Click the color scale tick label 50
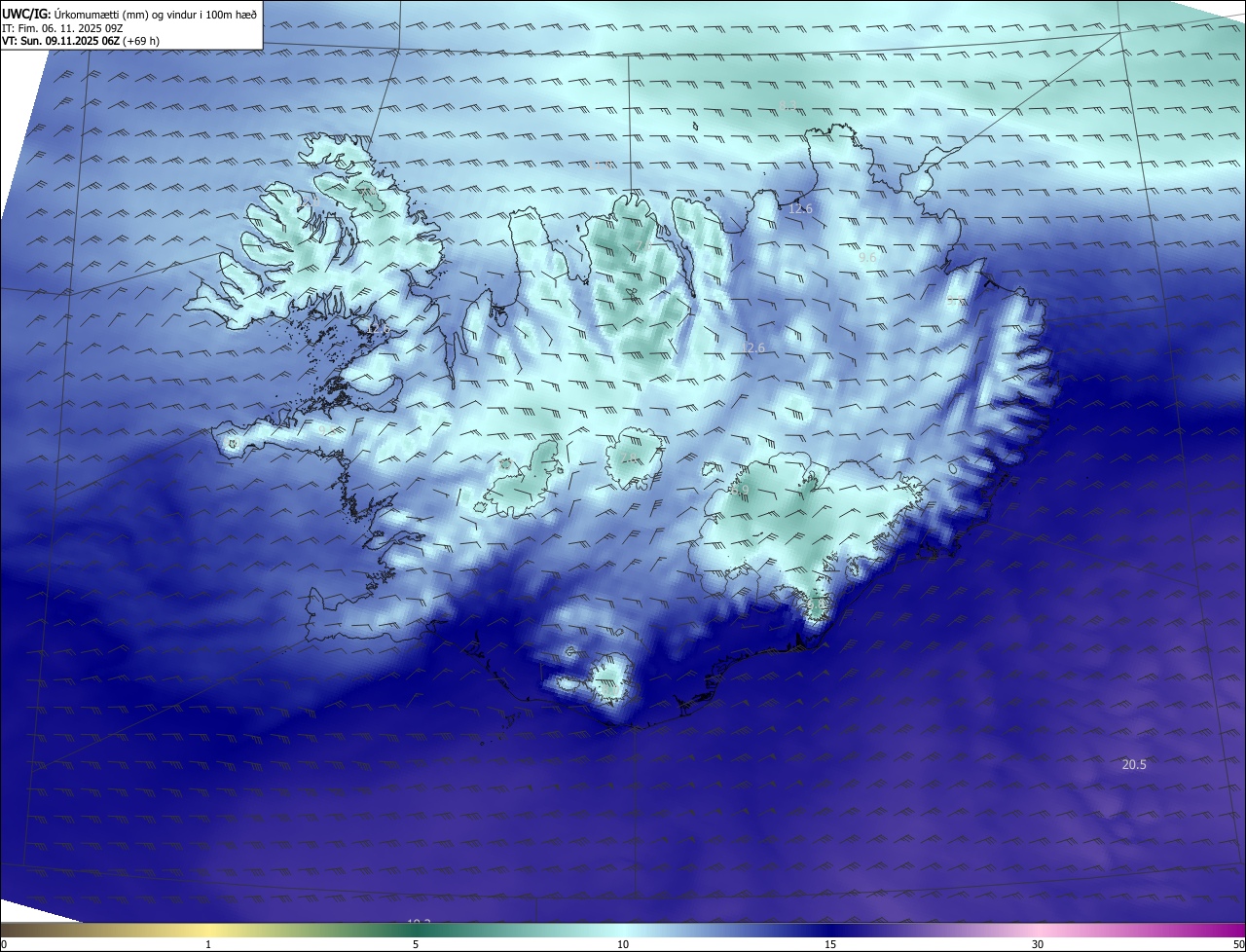This screenshot has width=1246, height=952. (x=1239, y=944)
